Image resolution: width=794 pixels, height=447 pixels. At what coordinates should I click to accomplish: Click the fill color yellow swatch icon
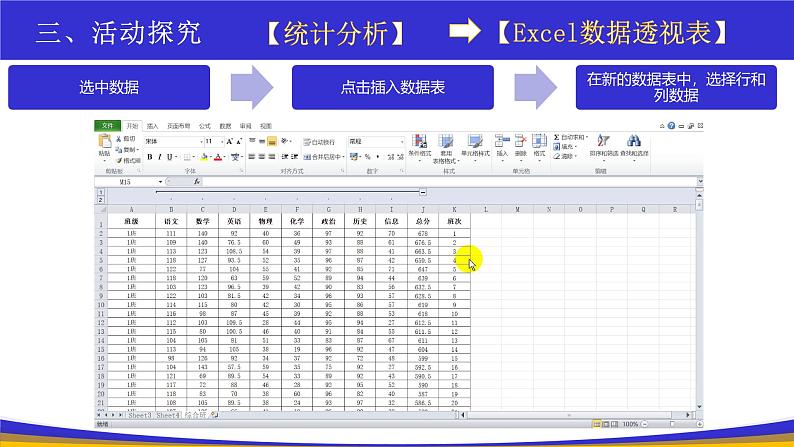(204, 157)
